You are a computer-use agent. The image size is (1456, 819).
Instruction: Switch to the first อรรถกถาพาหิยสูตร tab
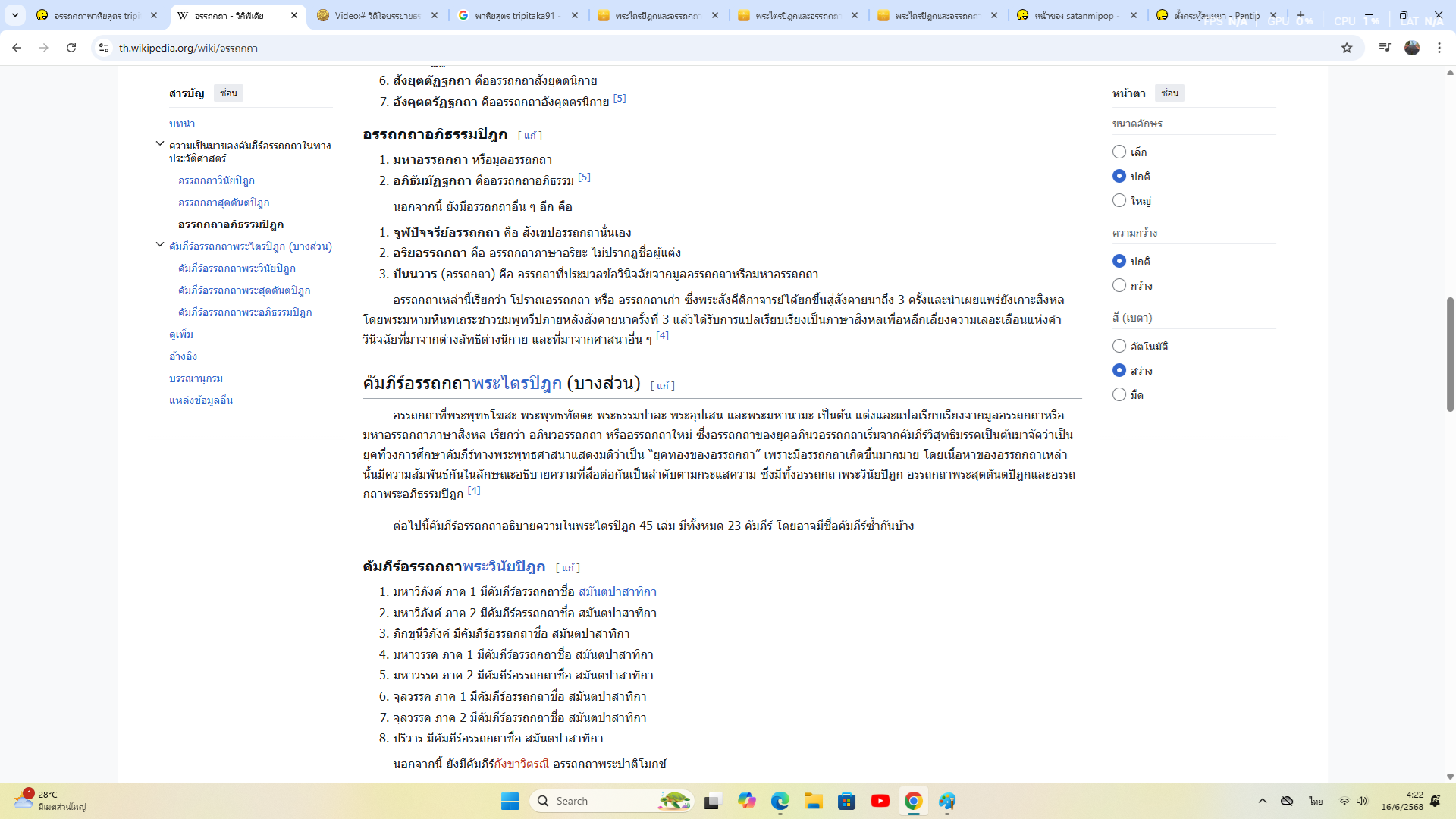tap(97, 15)
